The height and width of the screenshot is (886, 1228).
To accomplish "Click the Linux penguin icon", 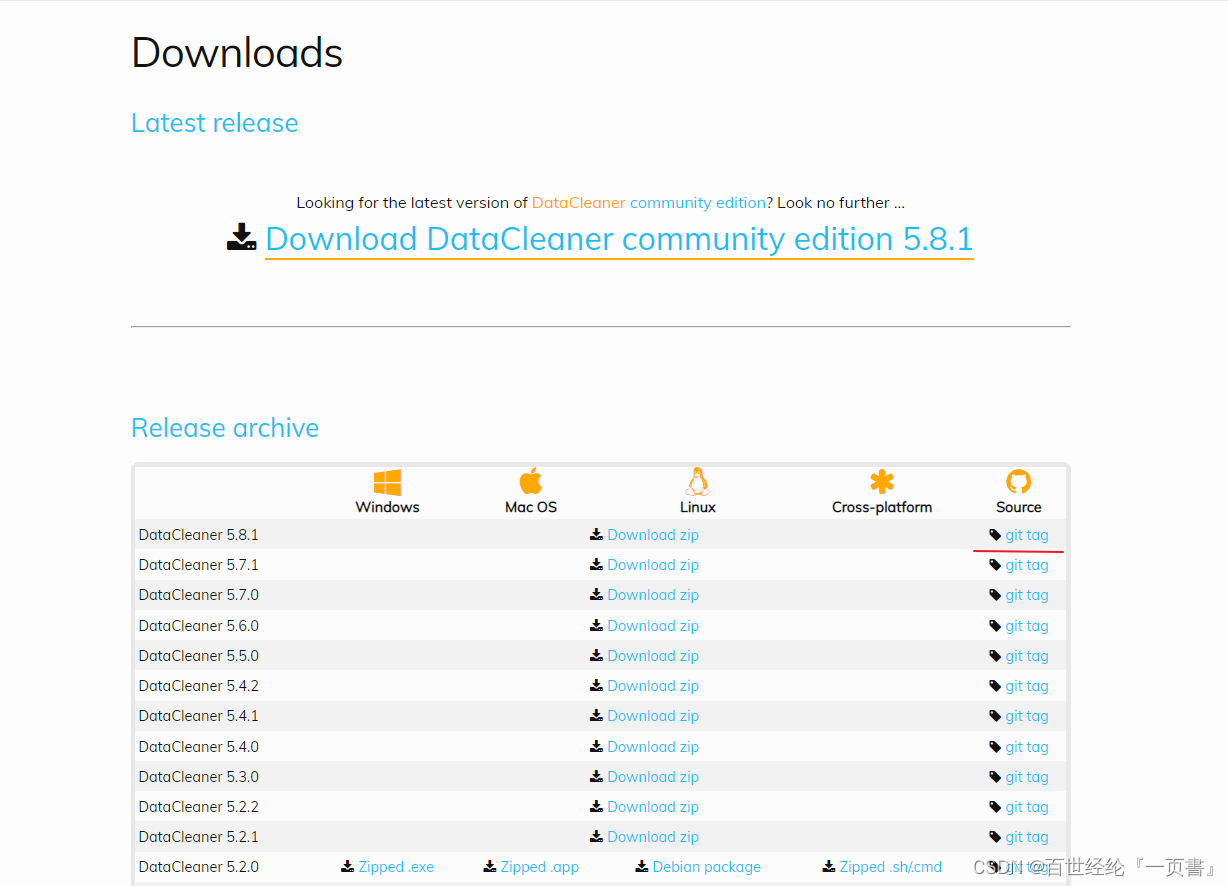I will [697, 481].
